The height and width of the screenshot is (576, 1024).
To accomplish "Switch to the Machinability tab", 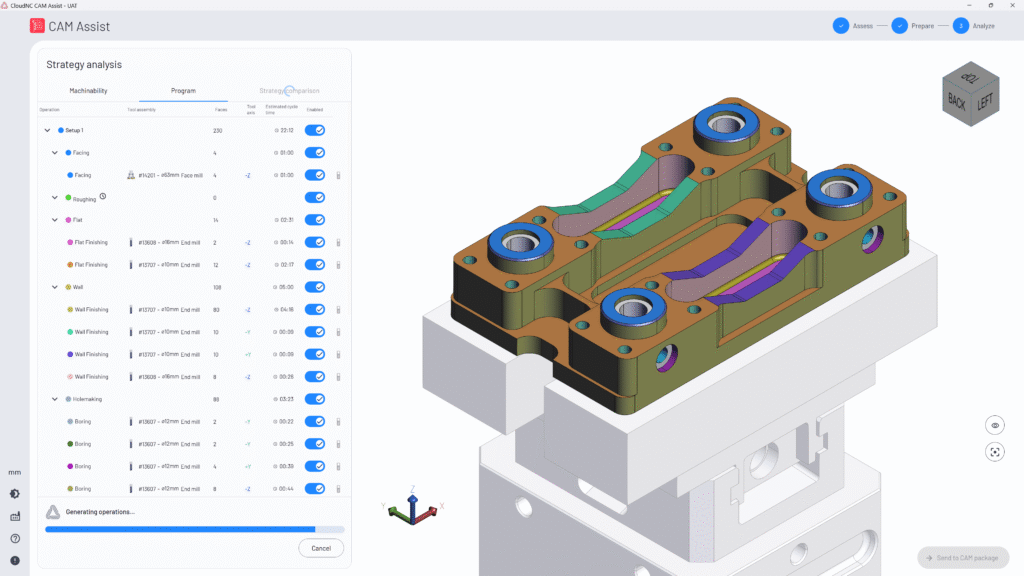I will click(x=88, y=91).
